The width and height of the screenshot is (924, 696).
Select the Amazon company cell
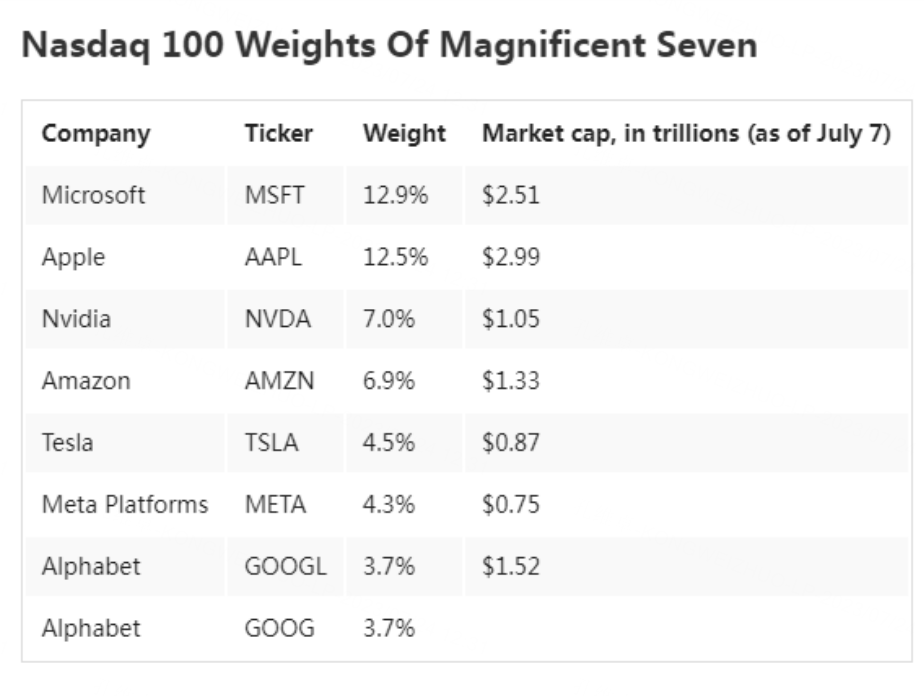(x=86, y=381)
